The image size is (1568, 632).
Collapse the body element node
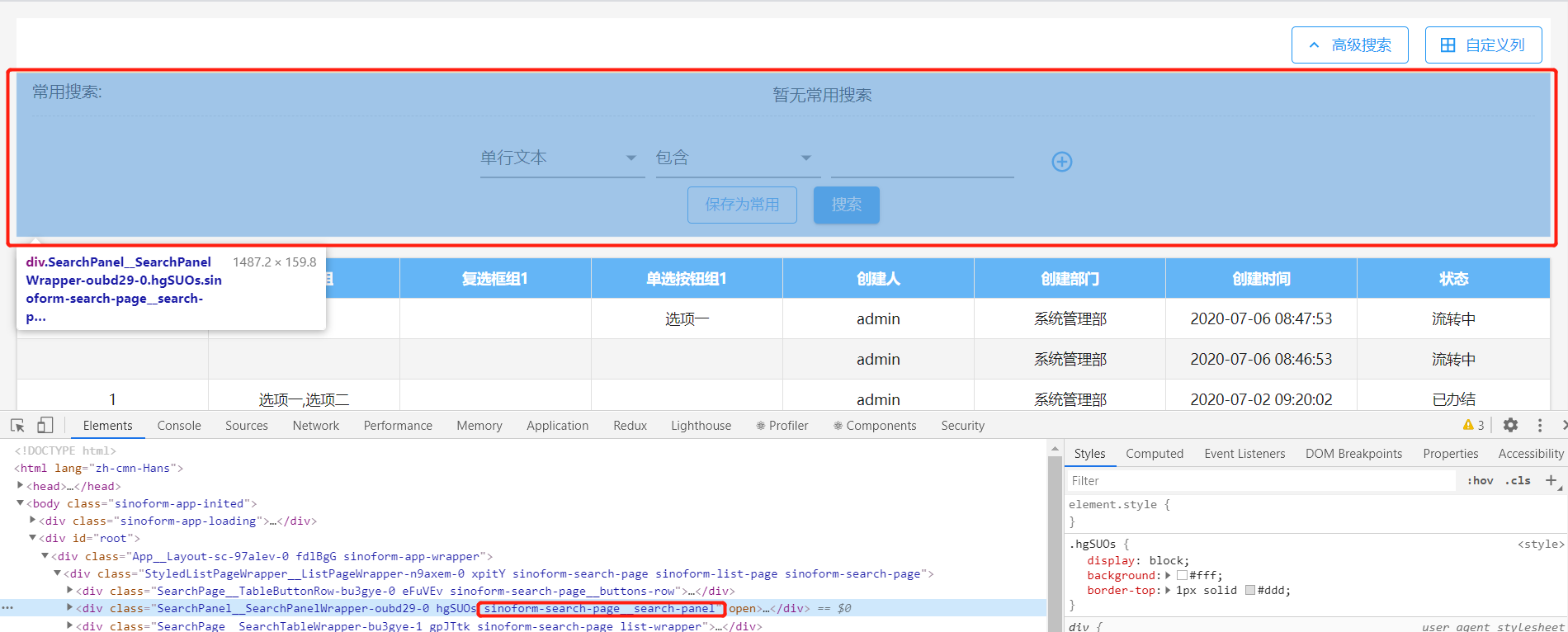[20, 502]
